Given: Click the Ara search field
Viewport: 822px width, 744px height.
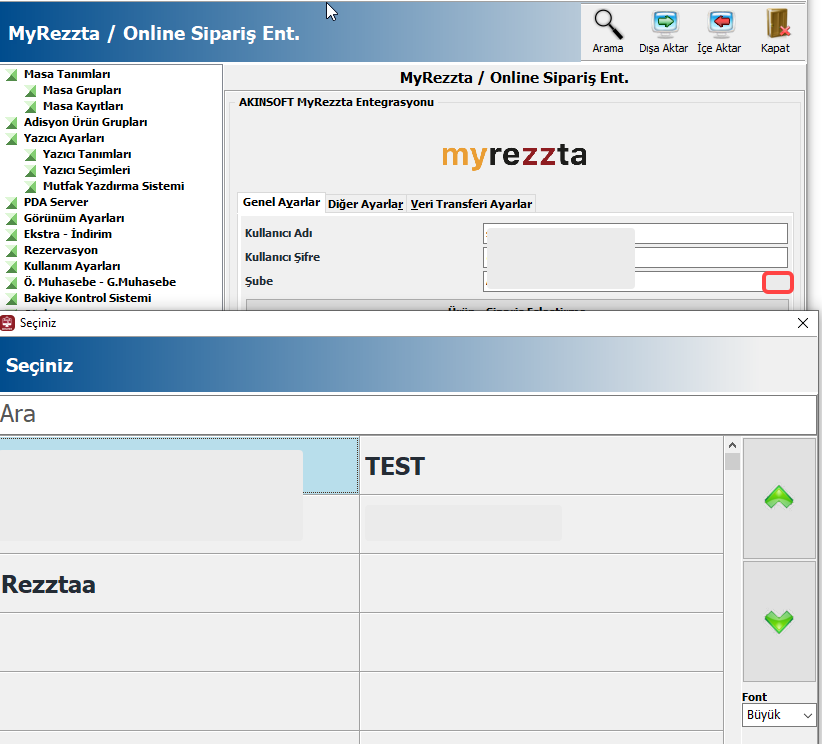Looking at the screenshot, I should pos(408,414).
